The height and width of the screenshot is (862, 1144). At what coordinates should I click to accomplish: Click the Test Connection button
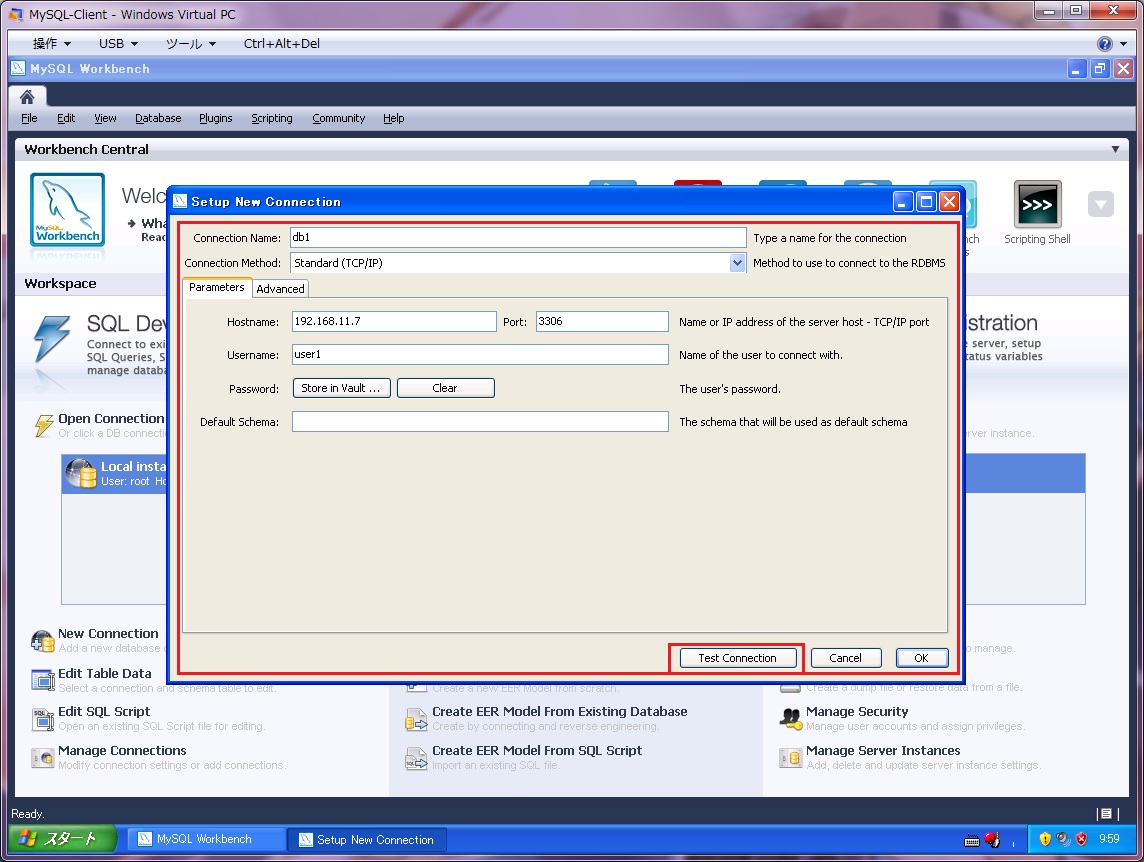pos(738,658)
